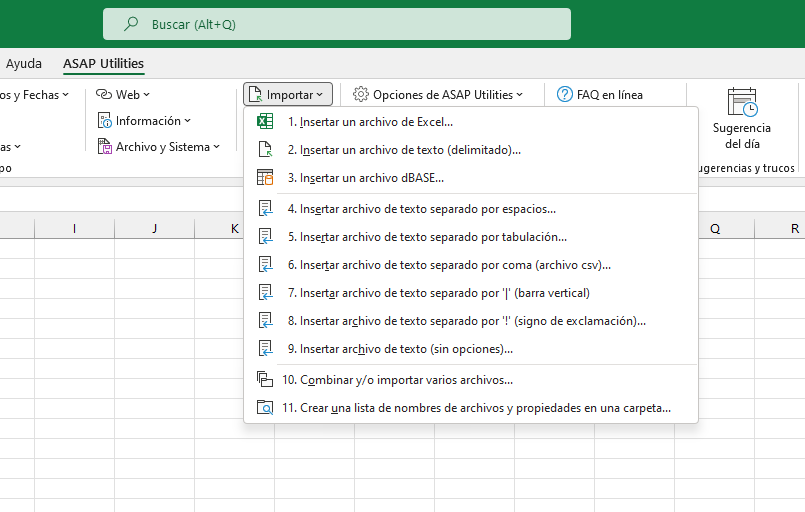Choose 3. Insertar un archivo dBASE
The image size is (805, 512).
pos(471,178)
